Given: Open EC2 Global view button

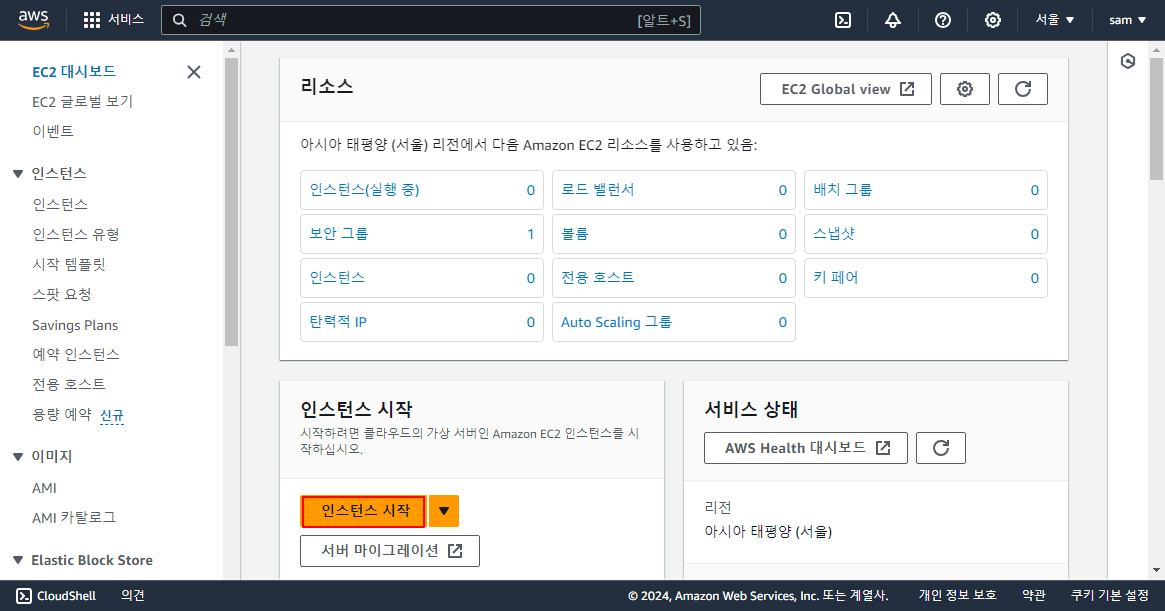Looking at the screenshot, I should point(846,89).
